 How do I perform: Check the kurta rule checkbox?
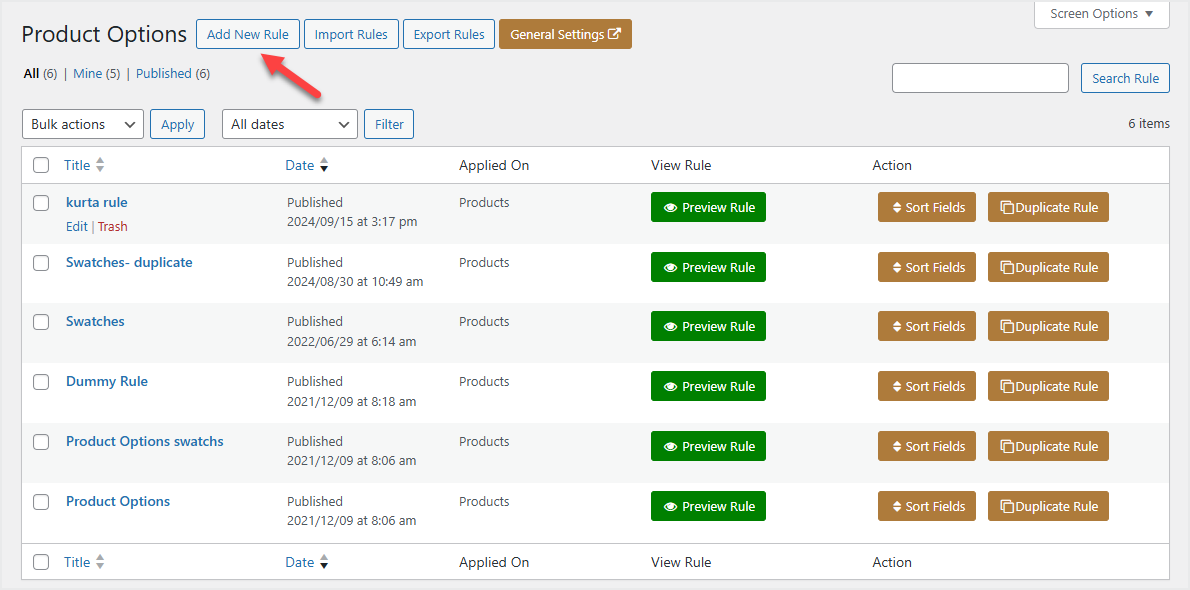[x=41, y=203]
